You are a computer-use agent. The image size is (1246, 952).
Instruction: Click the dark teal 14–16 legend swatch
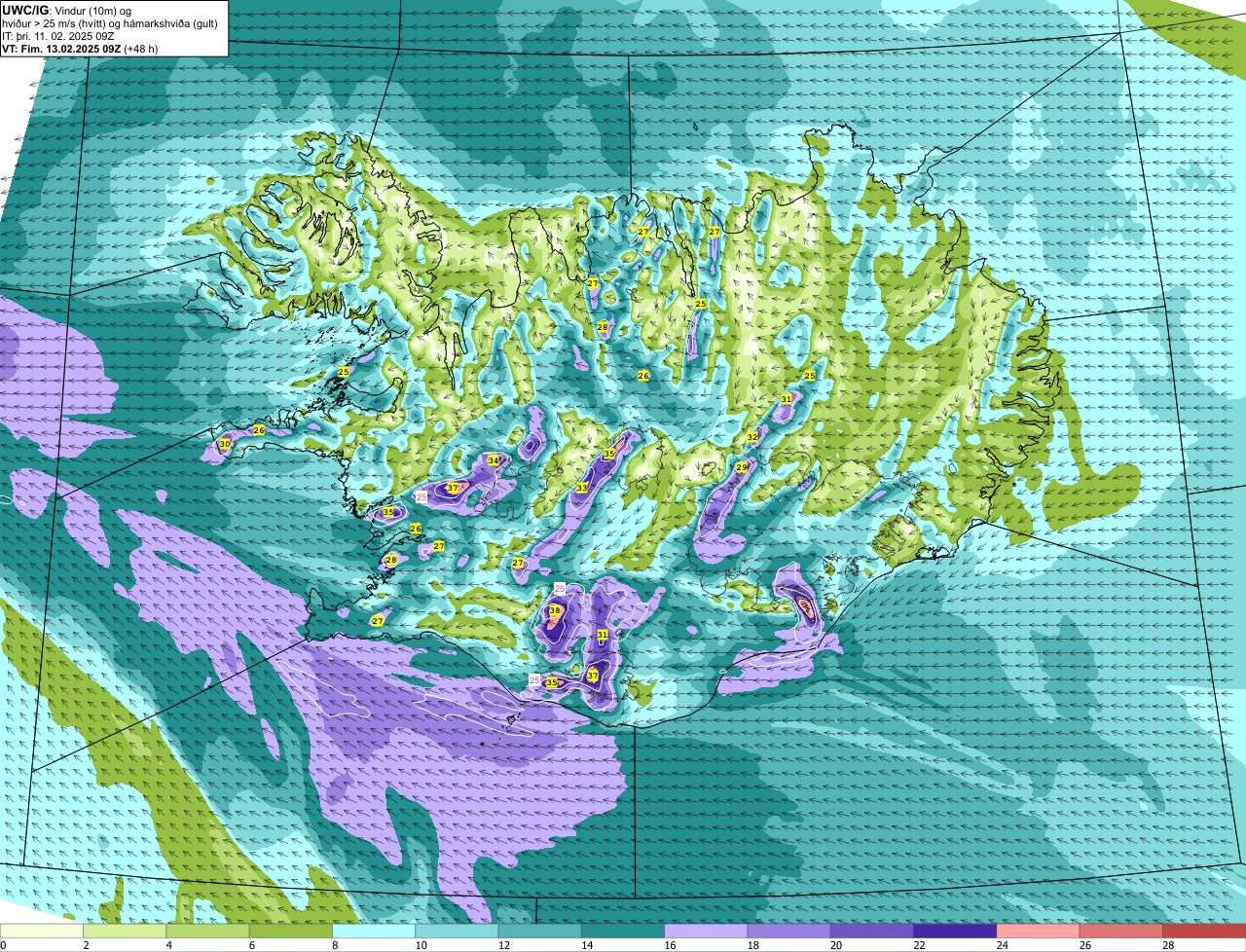pos(623,932)
